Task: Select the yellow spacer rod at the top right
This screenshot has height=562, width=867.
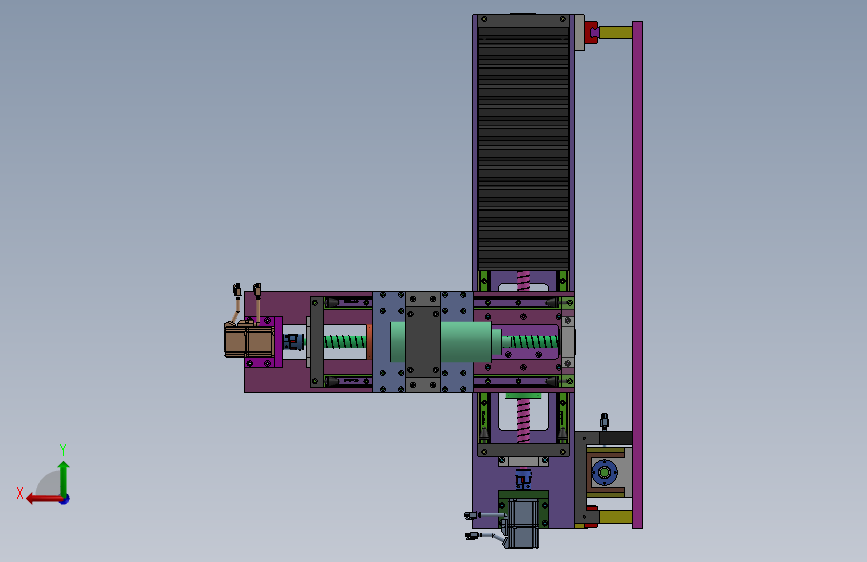Action: 615,33
